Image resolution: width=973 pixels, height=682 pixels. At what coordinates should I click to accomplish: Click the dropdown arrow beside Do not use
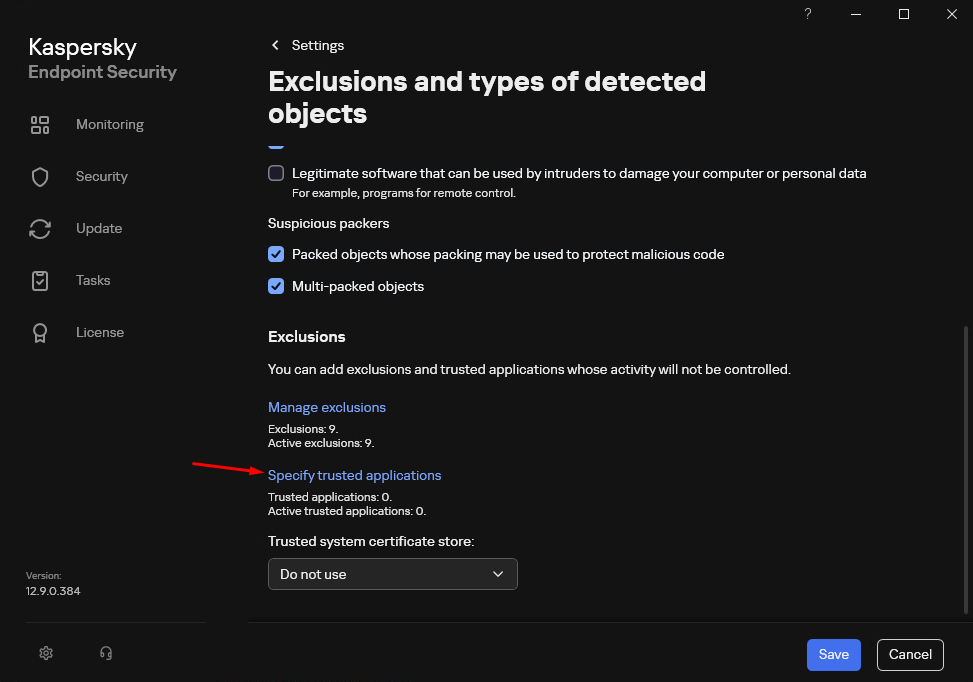point(499,574)
